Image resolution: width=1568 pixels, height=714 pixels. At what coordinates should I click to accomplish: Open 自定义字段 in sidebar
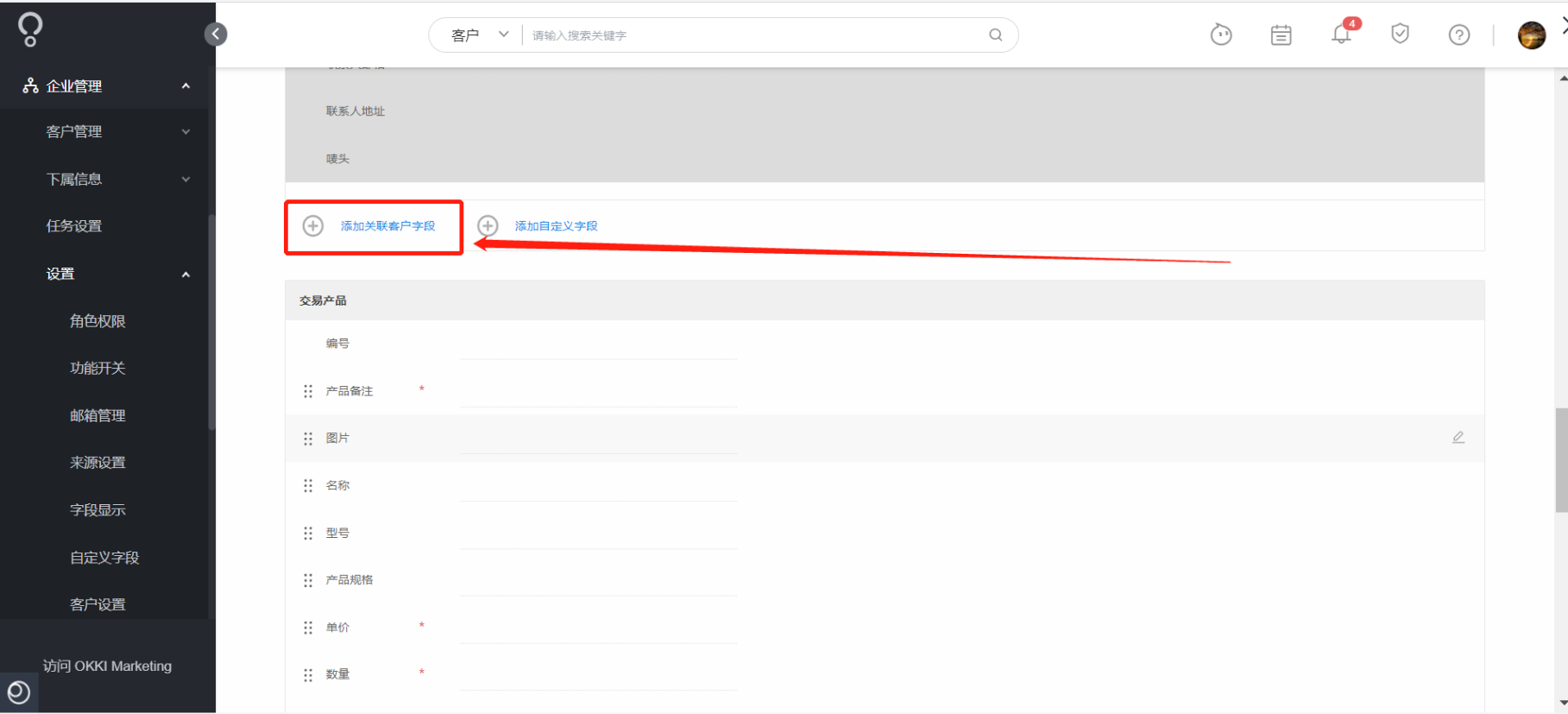tap(104, 558)
